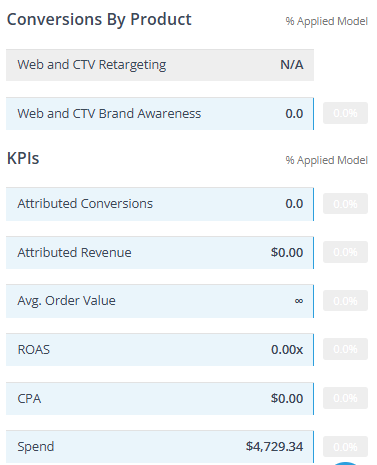Viewport: 377px width, 465px height.
Task: Click the Spend 0.0% badge
Action: pyautogui.click(x=345, y=447)
